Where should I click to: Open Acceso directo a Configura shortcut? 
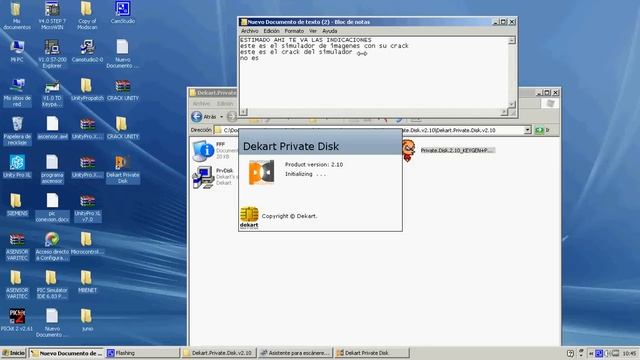coord(52,247)
